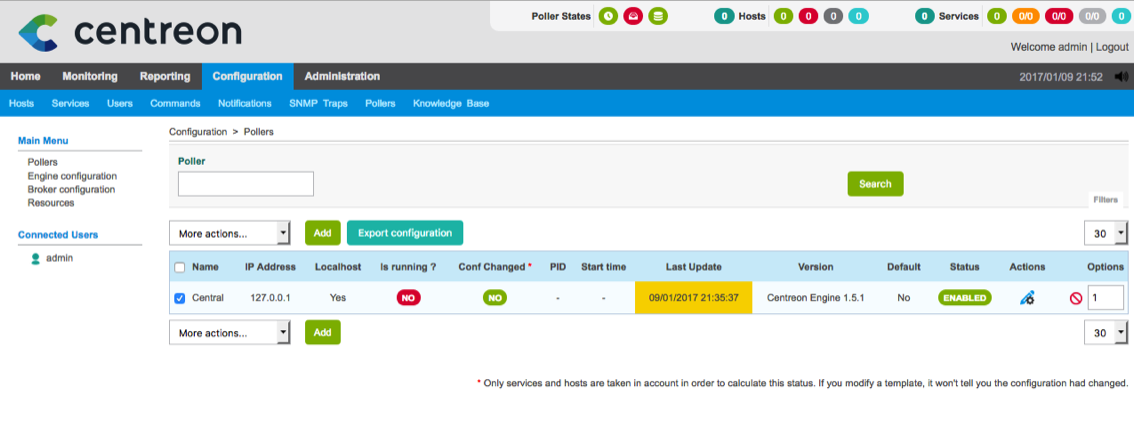Image resolution: width=1134 pixels, height=446 pixels.
Task: Click the green clock poller state icon
Action: (x=608, y=16)
